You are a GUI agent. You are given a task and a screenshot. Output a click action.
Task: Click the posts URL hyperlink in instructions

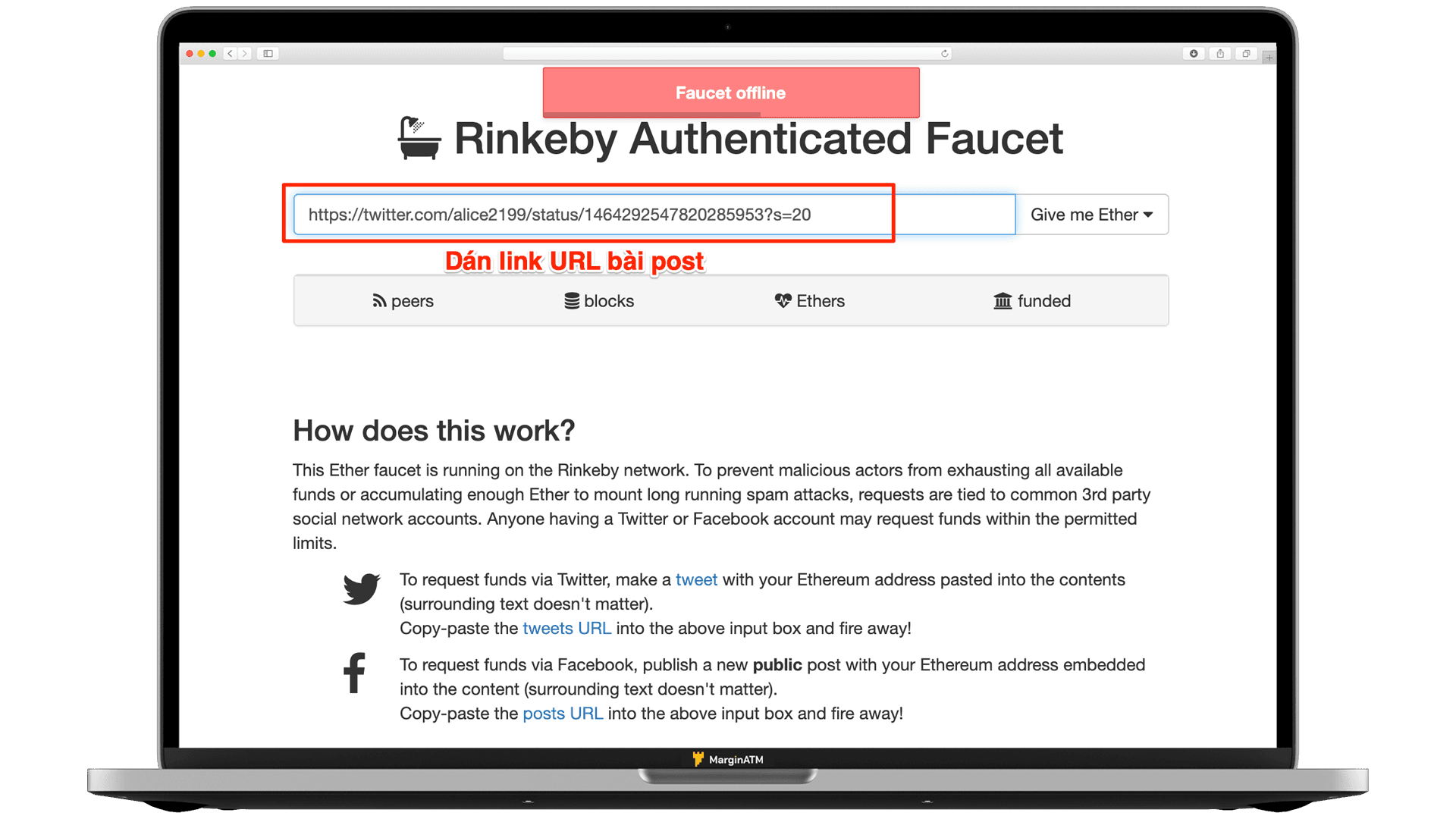click(x=562, y=713)
